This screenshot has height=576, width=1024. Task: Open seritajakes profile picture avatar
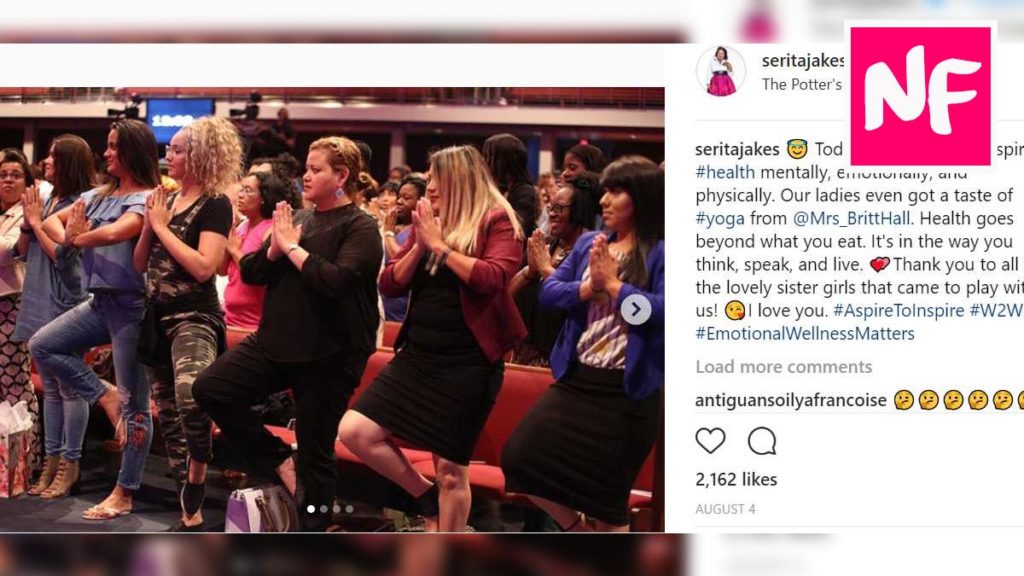point(721,71)
